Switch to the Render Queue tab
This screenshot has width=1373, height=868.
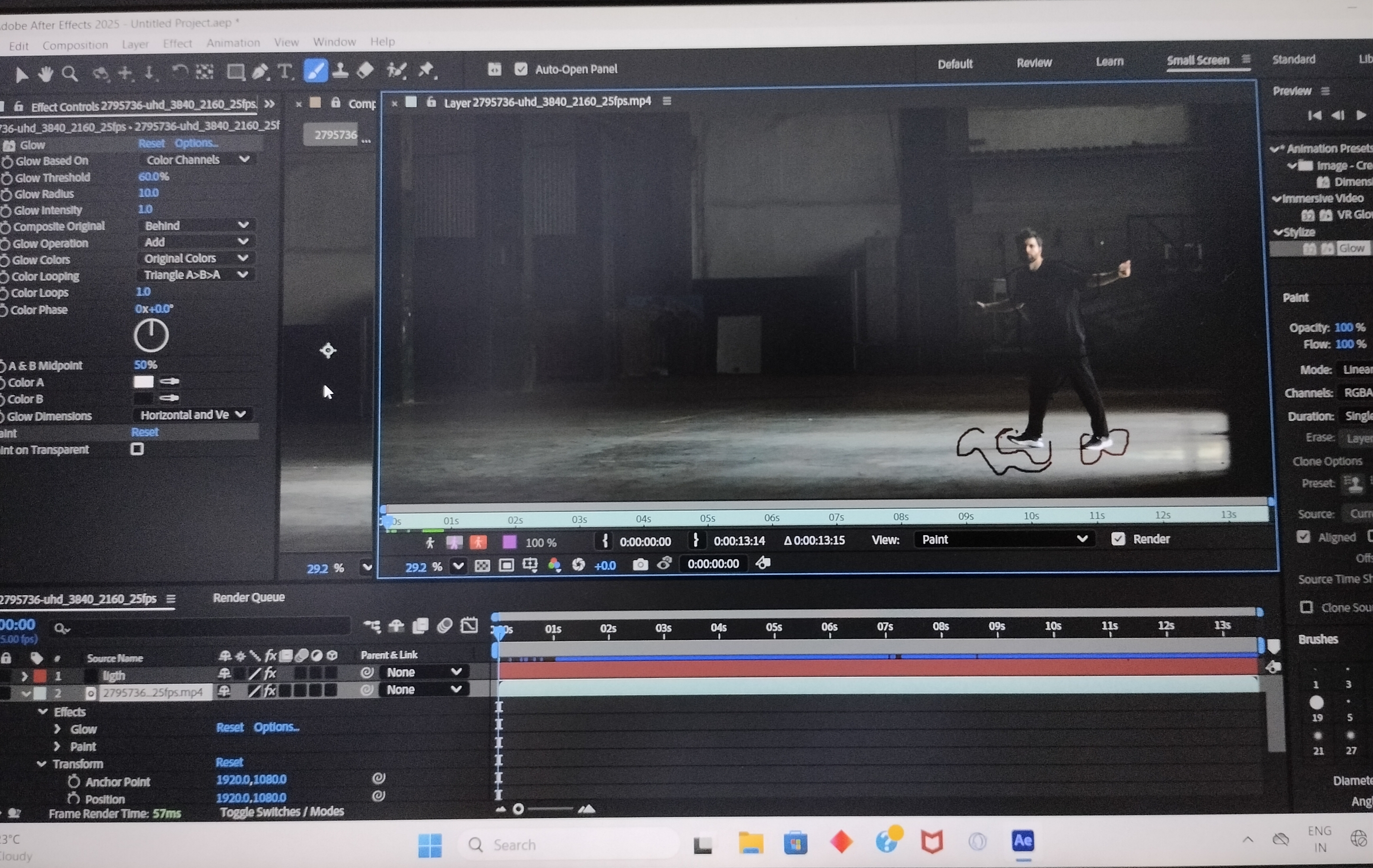[x=249, y=597]
